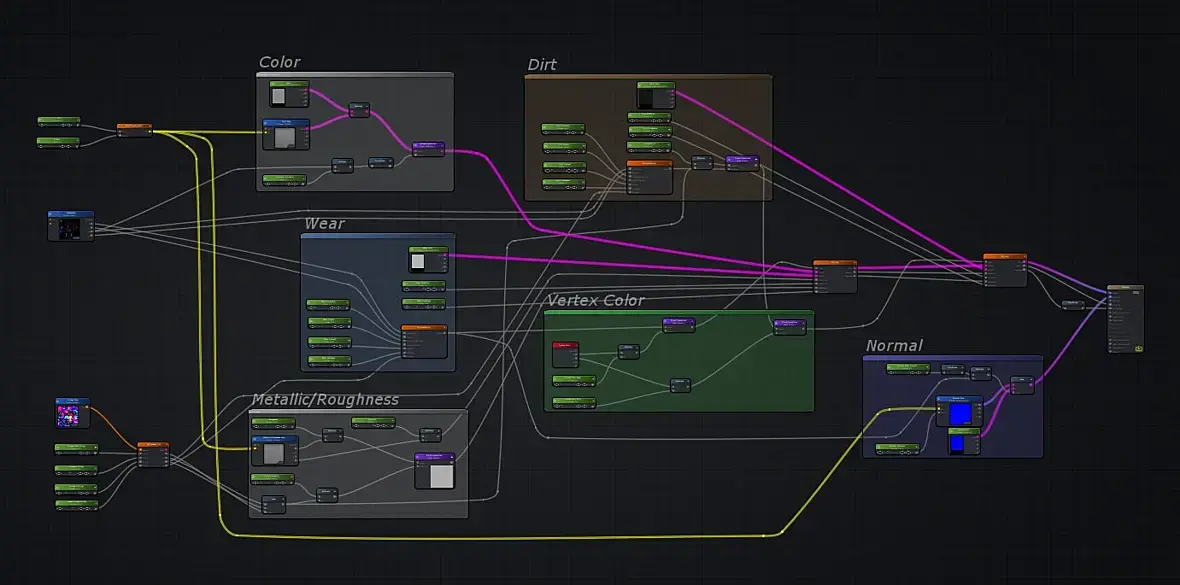Select large blue-preview texture node in Normal frame
1180x585 pixels.
pyautogui.click(x=960, y=411)
